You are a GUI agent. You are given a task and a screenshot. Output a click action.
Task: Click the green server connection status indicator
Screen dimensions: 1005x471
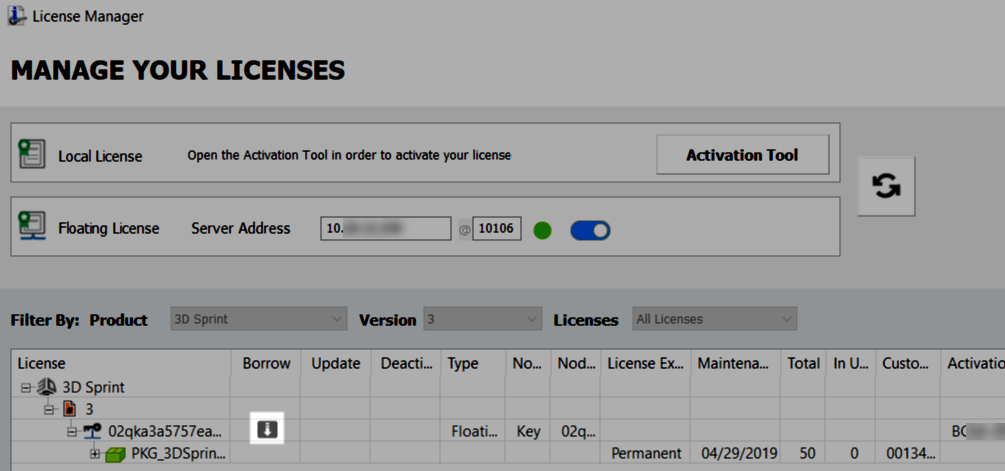click(x=542, y=231)
